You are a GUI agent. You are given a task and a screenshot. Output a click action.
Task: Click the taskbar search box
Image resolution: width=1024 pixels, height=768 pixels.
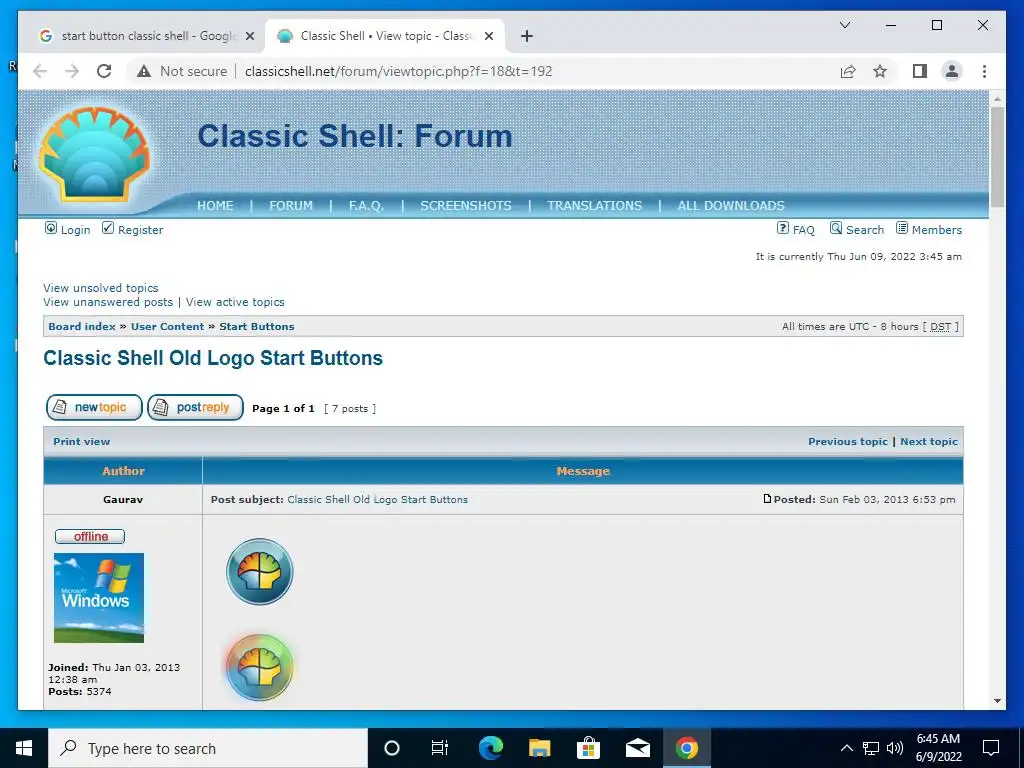pos(208,748)
